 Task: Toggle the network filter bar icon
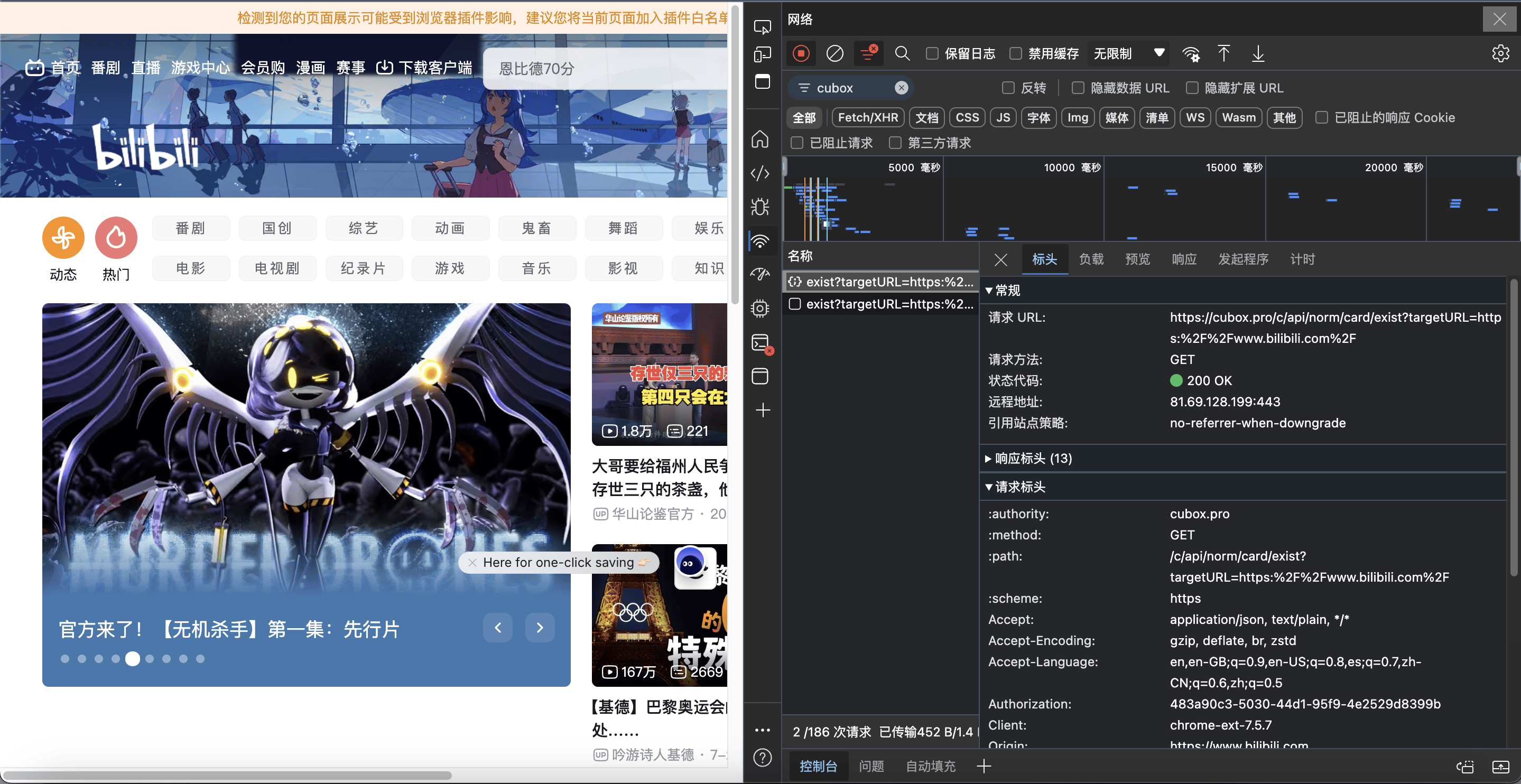tap(868, 53)
